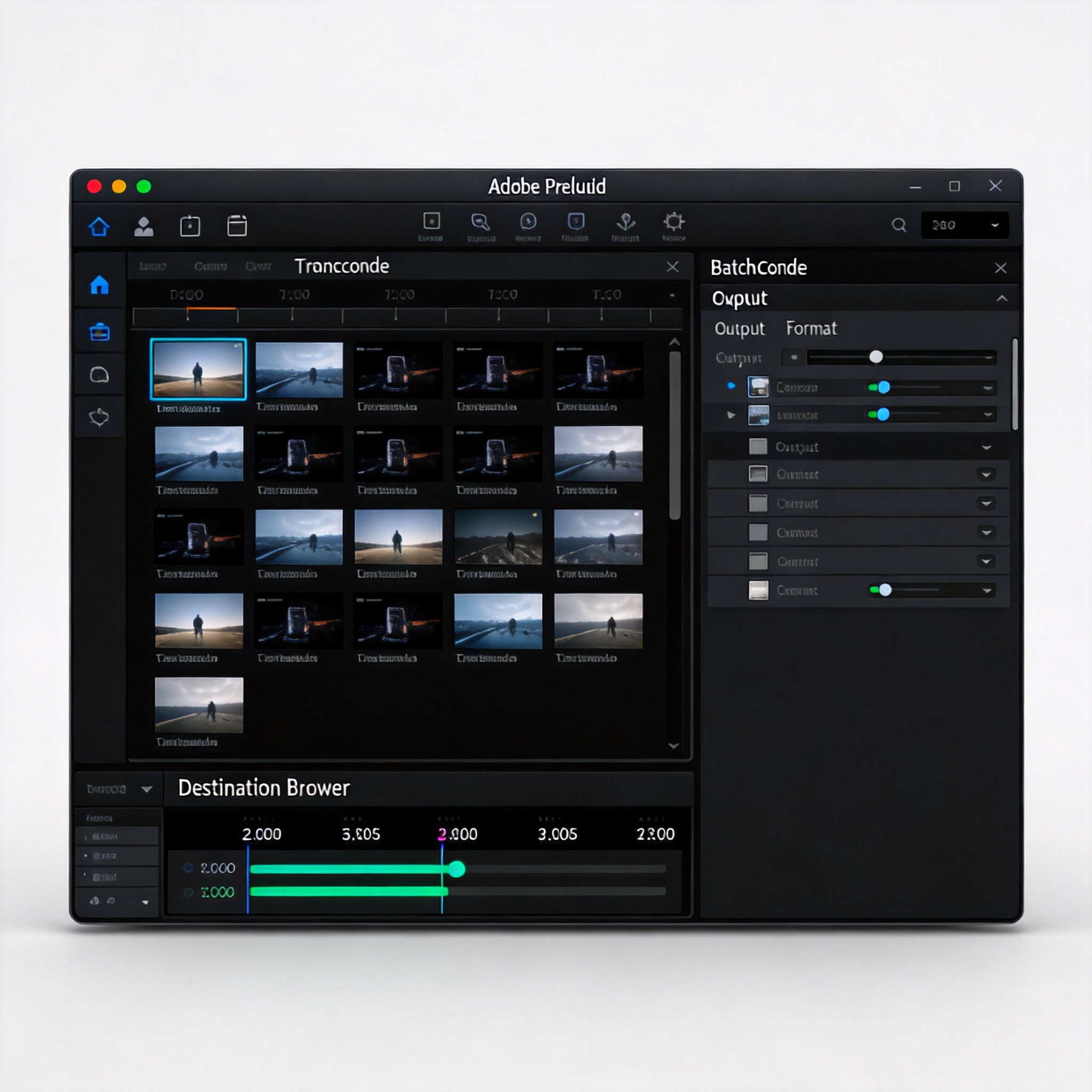Image resolution: width=1092 pixels, height=1092 pixels.
Task: Click the Destination Brower panel title
Action: 264,788
